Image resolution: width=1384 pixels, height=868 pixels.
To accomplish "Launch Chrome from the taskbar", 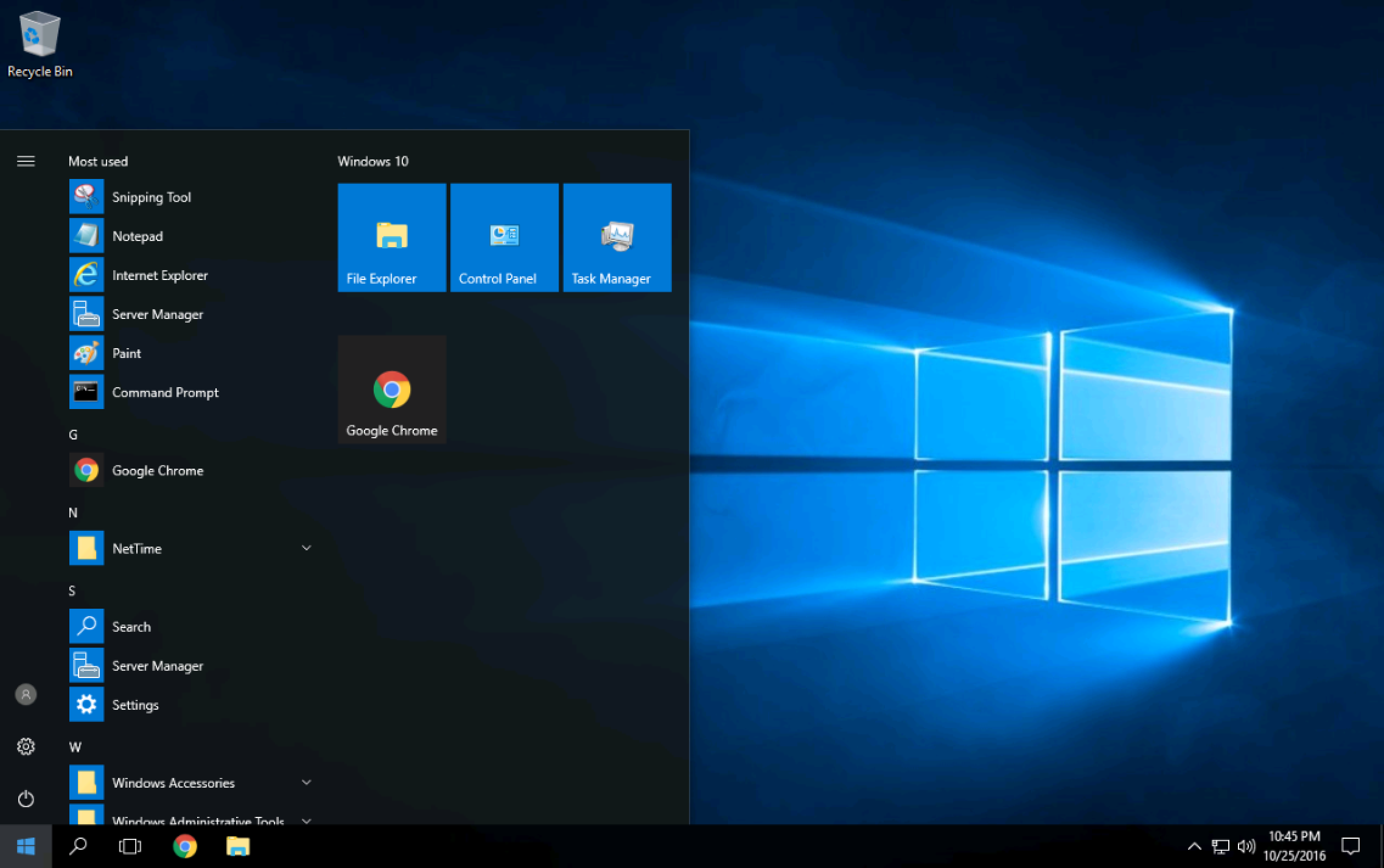I will coord(185,846).
